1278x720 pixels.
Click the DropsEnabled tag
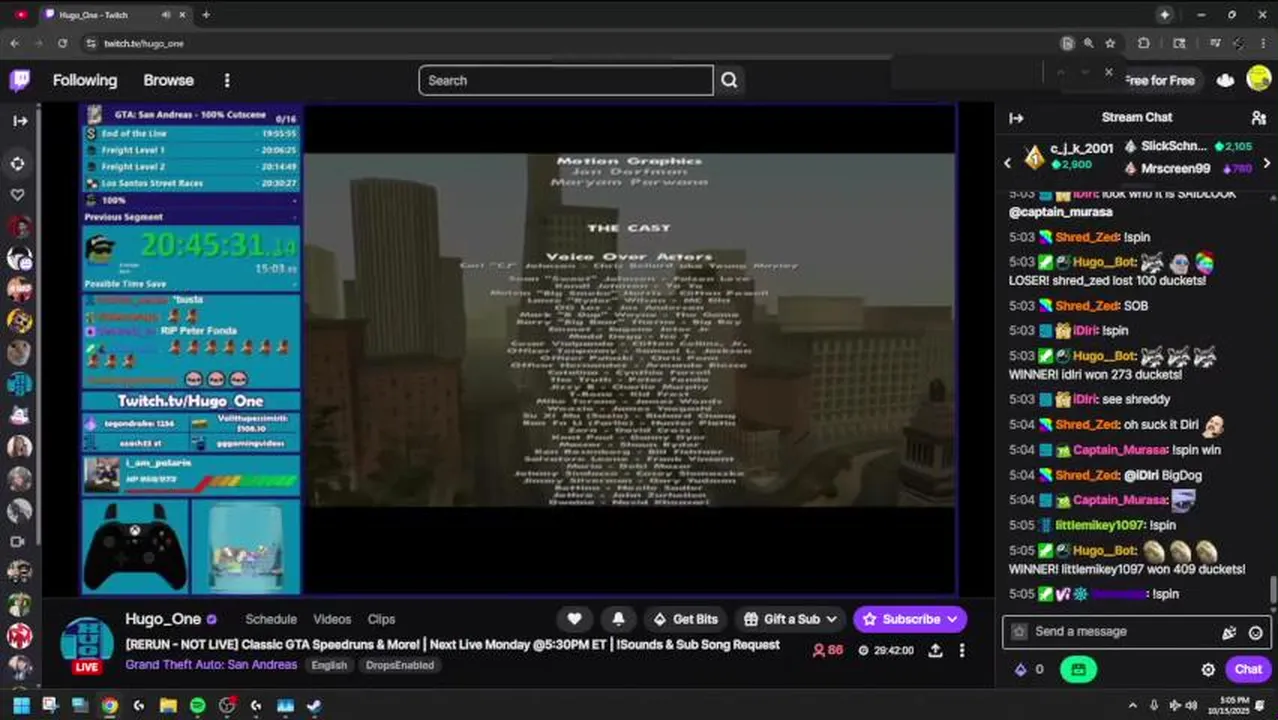399,665
